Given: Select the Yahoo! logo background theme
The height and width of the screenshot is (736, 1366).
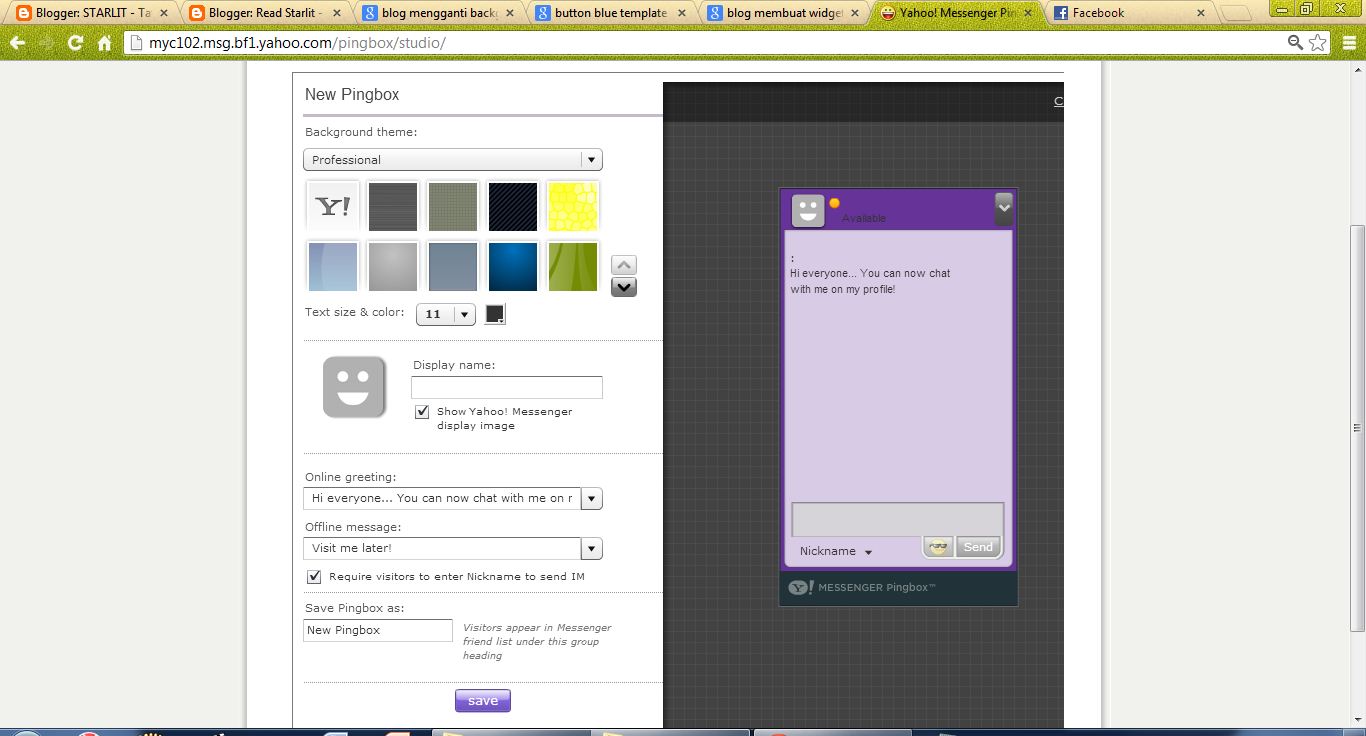Looking at the screenshot, I should [x=333, y=206].
